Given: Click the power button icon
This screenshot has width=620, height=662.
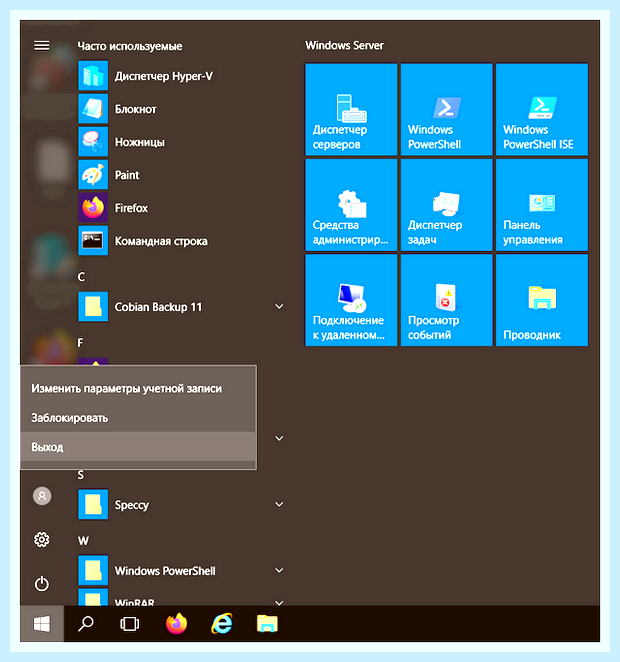Looking at the screenshot, I should pos(42,584).
